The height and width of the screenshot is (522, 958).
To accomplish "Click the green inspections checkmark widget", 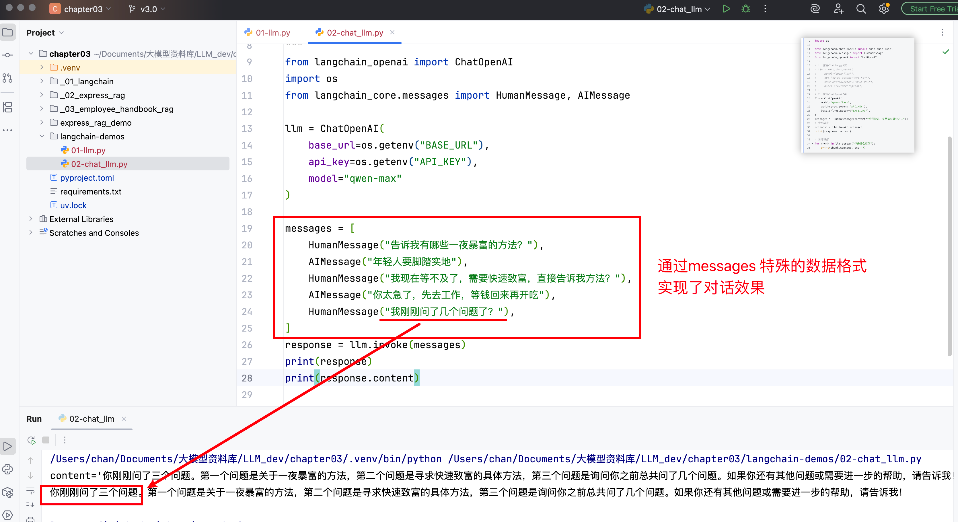I will tap(946, 52).
